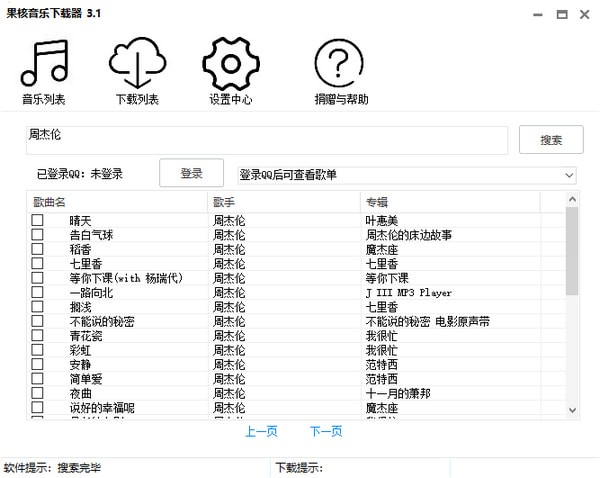Click the song list vertical scrollbar thumb

coord(572,251)
